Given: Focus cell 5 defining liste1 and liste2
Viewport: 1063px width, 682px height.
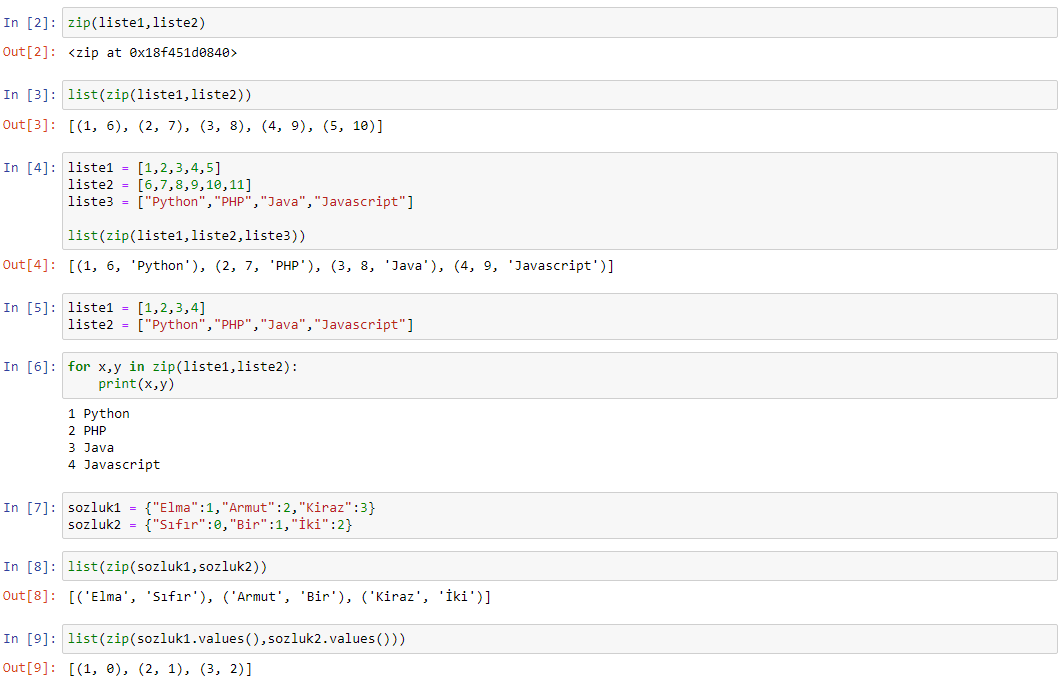Looking at the screenshot, I should pyautogui.click(x=559, y=317).
